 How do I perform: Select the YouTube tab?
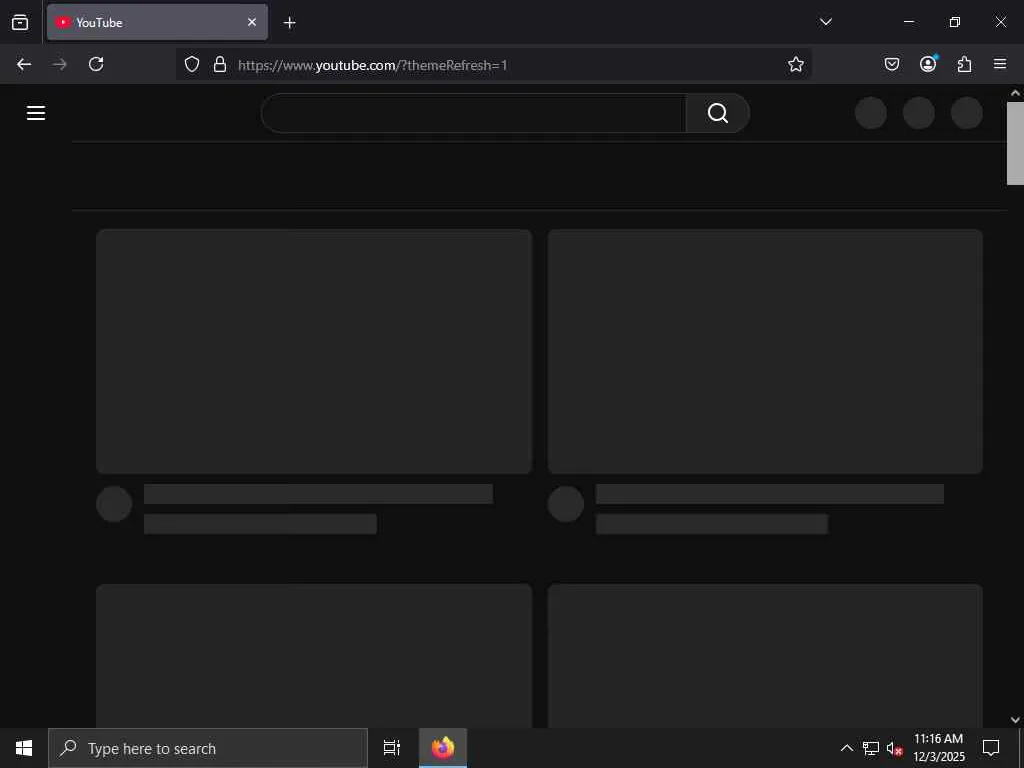click(x=157, y=22)
